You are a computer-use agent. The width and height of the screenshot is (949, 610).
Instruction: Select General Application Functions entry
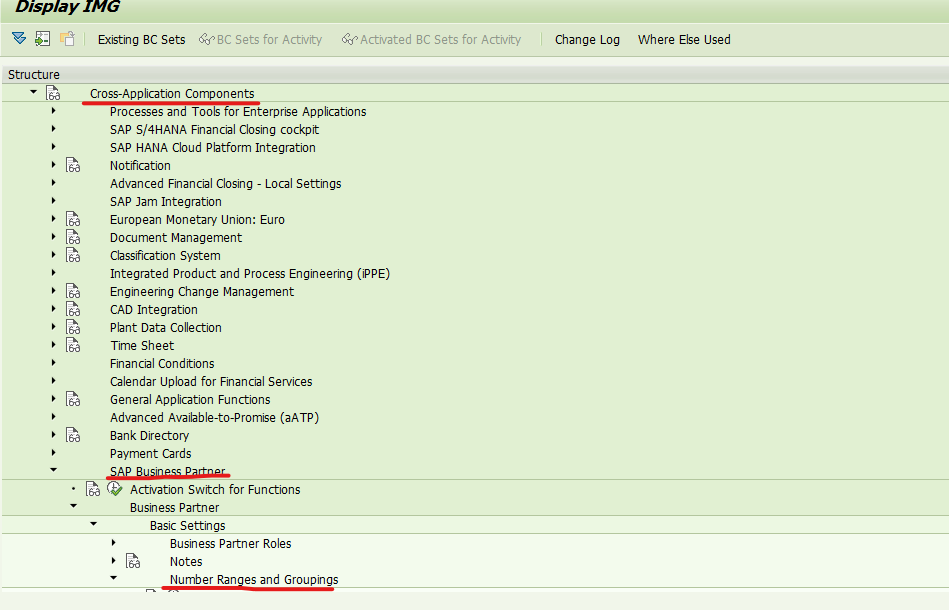(190, 399)
